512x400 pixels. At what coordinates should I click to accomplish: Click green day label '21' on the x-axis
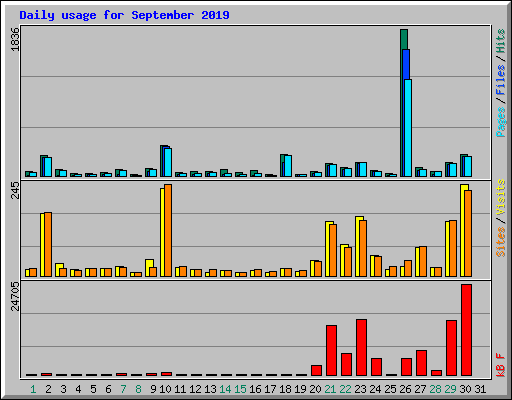pyautogui.click(x=330, y=389)
